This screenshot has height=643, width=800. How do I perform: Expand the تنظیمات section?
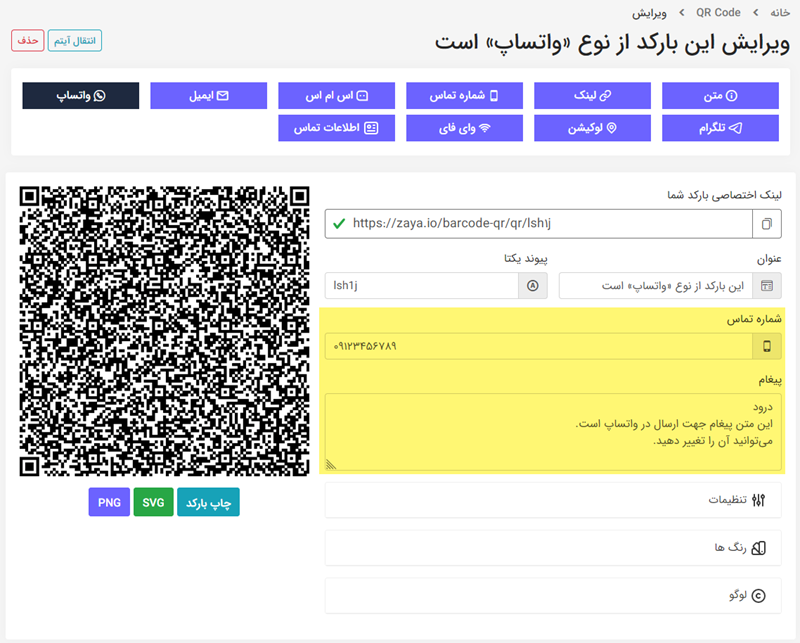coord(553,500)
